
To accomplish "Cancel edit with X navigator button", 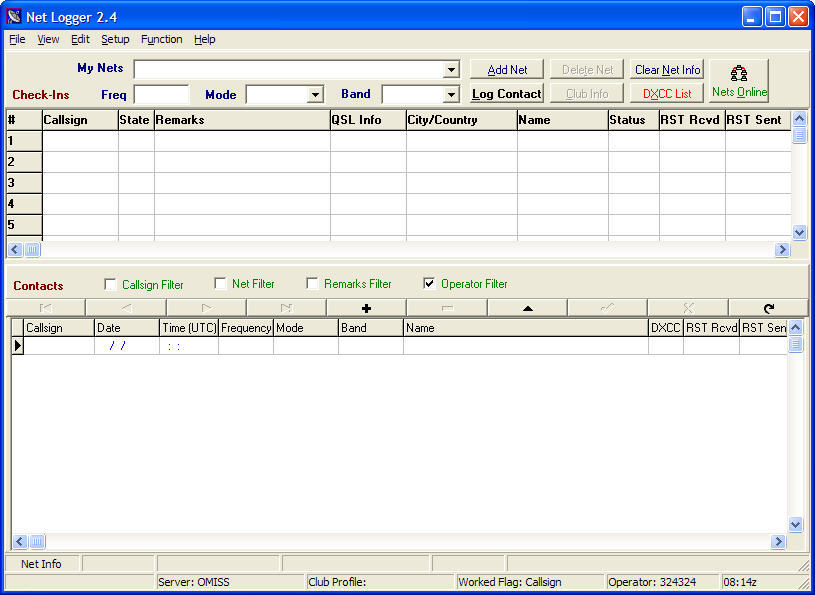I will point(688,308).
